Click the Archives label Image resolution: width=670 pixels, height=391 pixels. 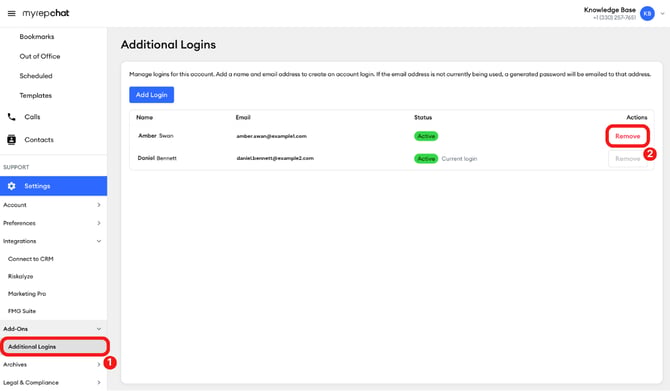(x=15, y=365)
